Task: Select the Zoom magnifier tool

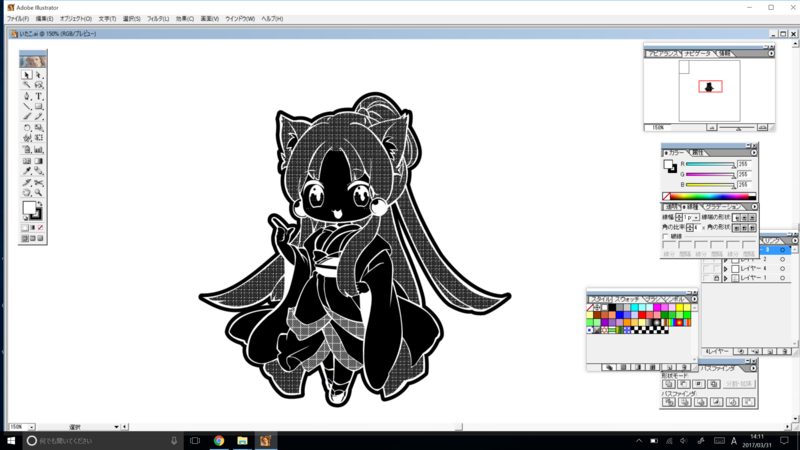Action: 39,193
